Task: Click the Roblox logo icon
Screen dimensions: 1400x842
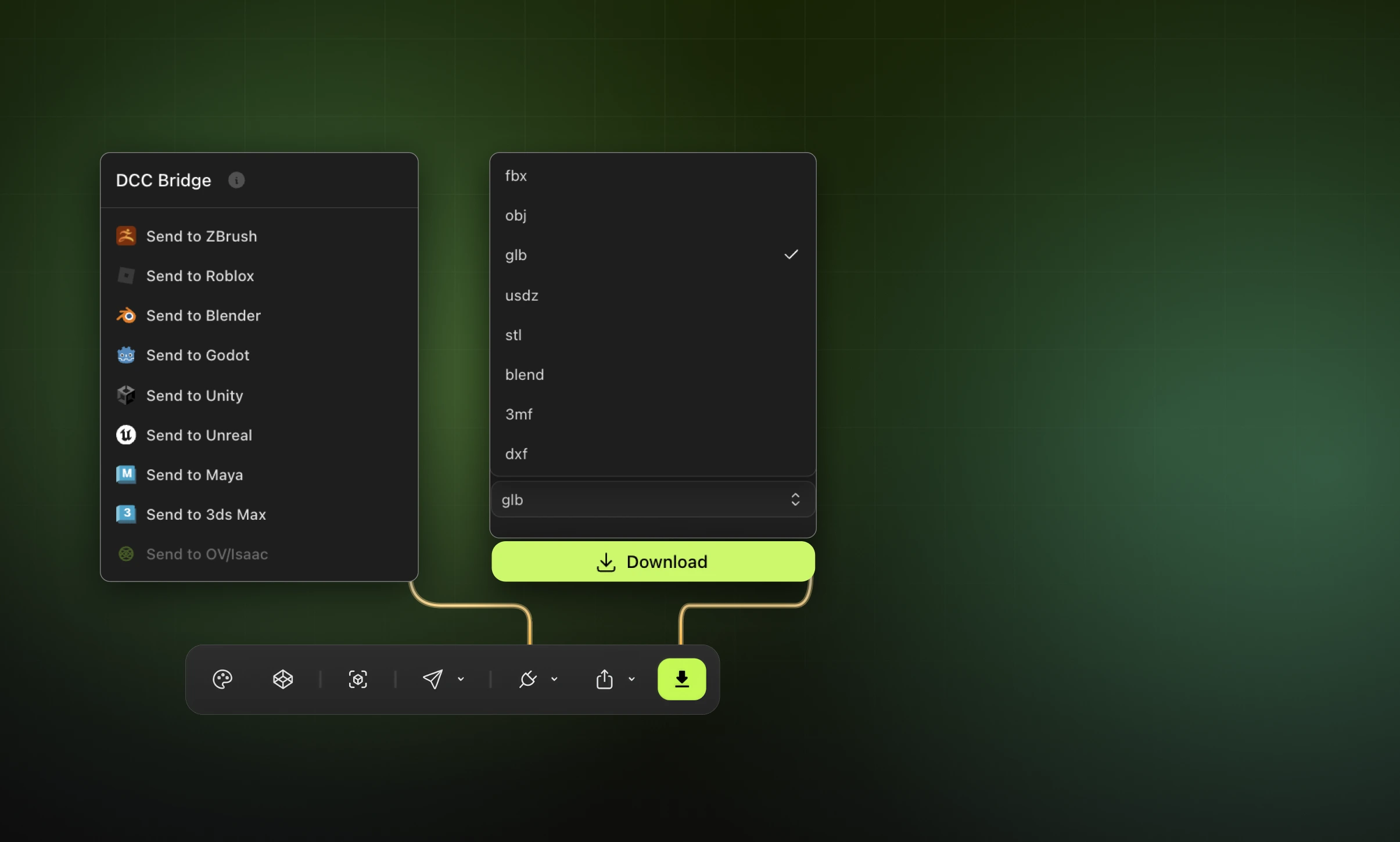Action: pyautogui.click(x=126, y=276)
